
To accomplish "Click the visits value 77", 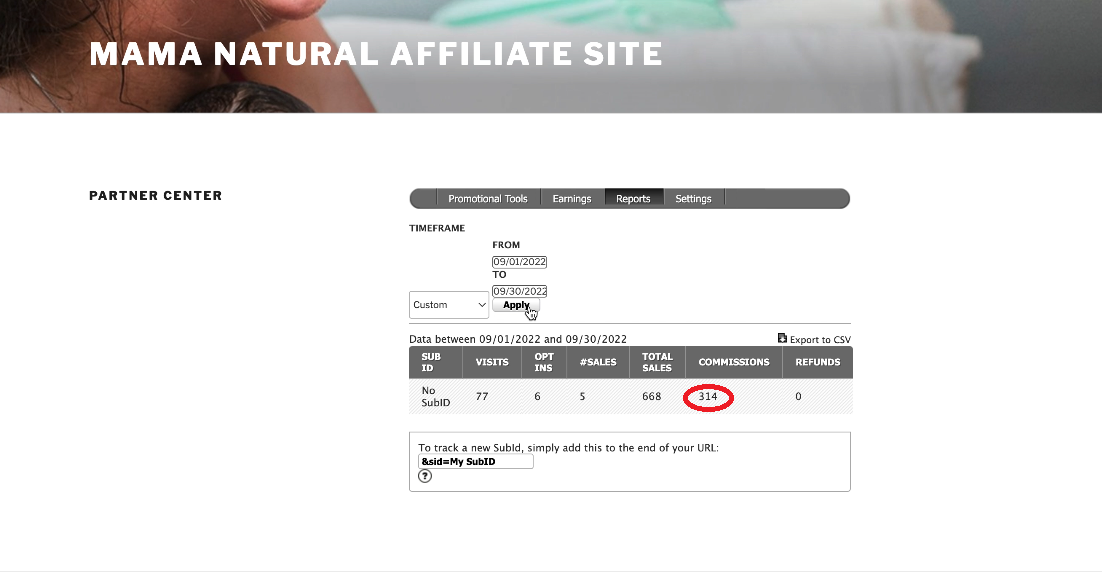I will [481, 396].
